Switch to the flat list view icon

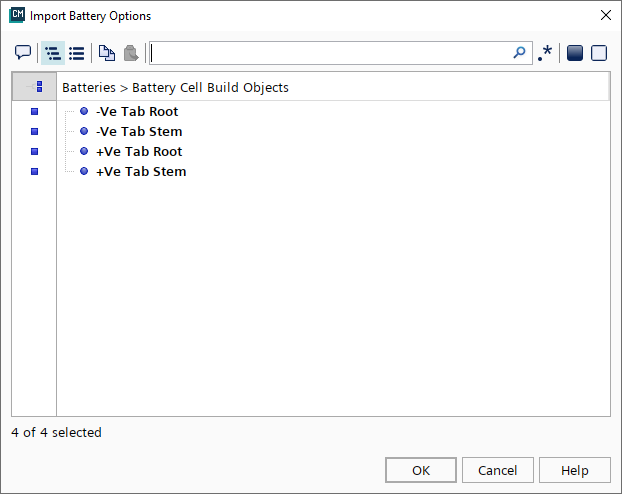point(76,53)
